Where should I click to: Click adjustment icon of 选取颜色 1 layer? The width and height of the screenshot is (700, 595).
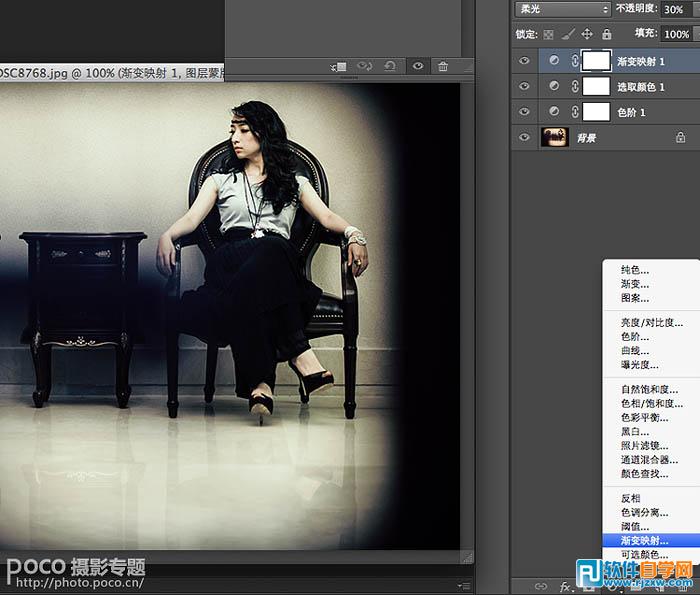click(554, 86)
